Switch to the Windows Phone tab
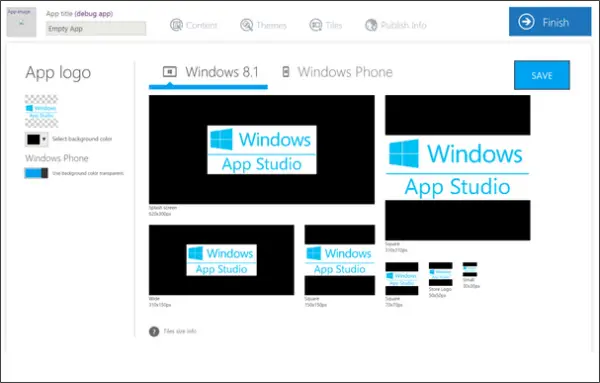Viewport: 600px width, 383px height. click(x=337, y=72)
